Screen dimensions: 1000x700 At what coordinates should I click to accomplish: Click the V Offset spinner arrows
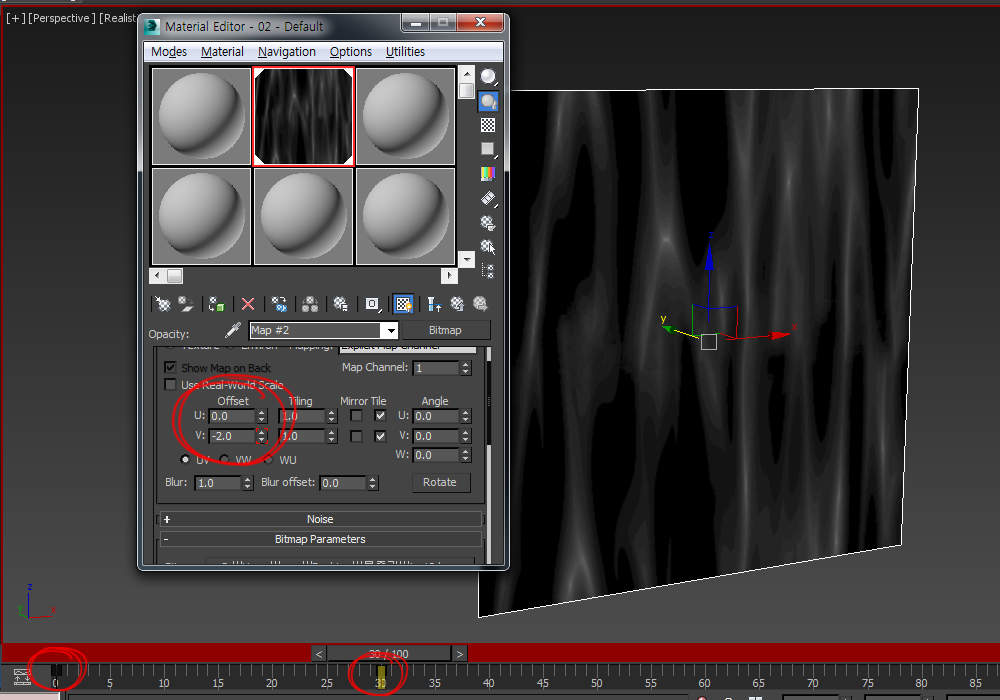click(x=261, y=436)
